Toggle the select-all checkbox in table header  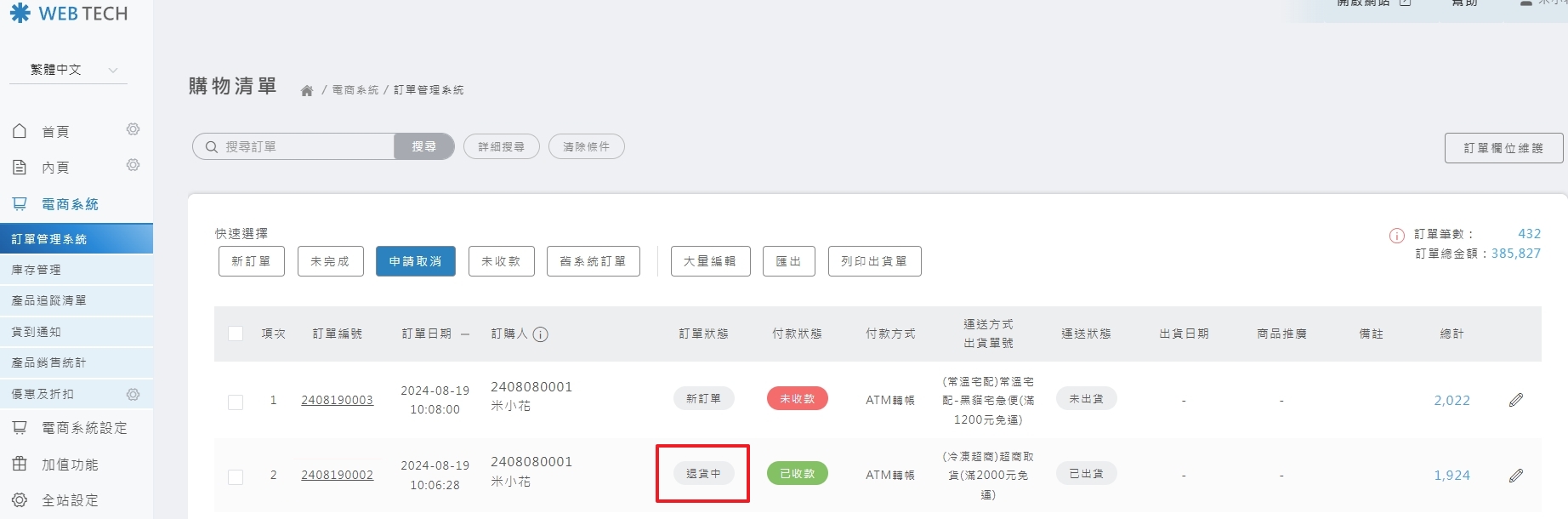coord(236,334)
